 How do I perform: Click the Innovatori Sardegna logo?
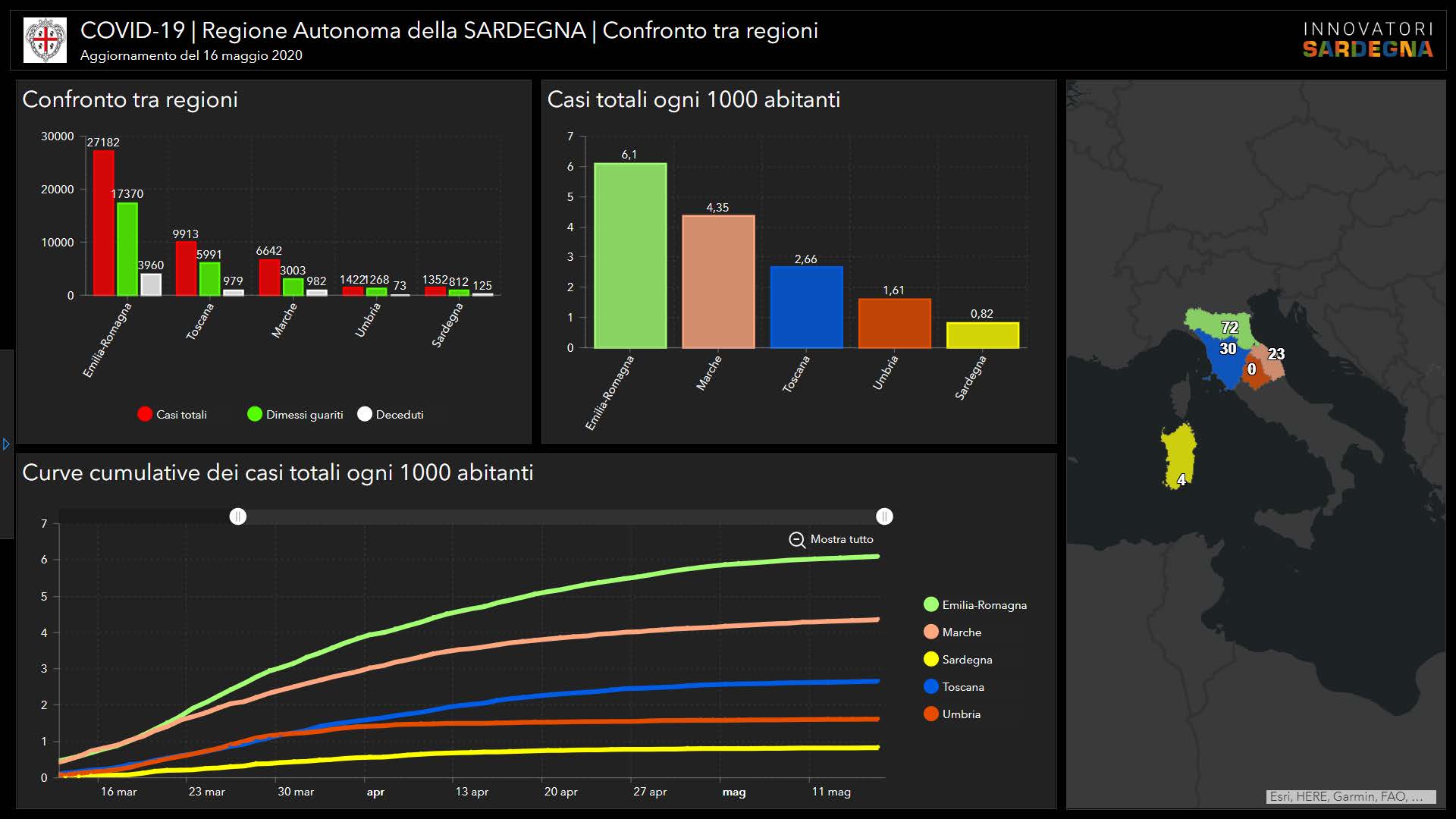(1367, 40)
